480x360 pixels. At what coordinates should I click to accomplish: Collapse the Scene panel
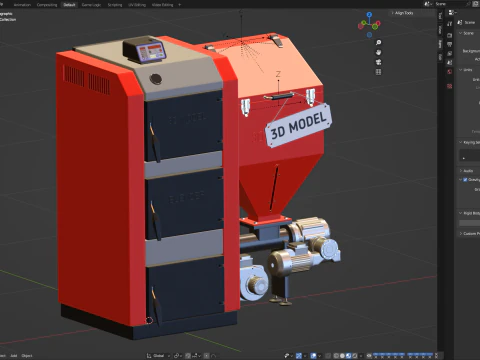[x=466, y=33]
